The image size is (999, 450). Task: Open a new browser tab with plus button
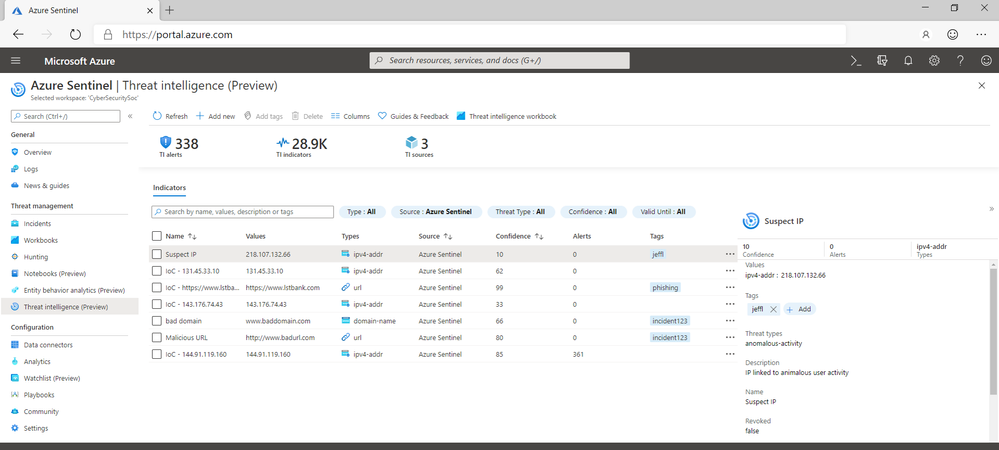click(169, 10)
